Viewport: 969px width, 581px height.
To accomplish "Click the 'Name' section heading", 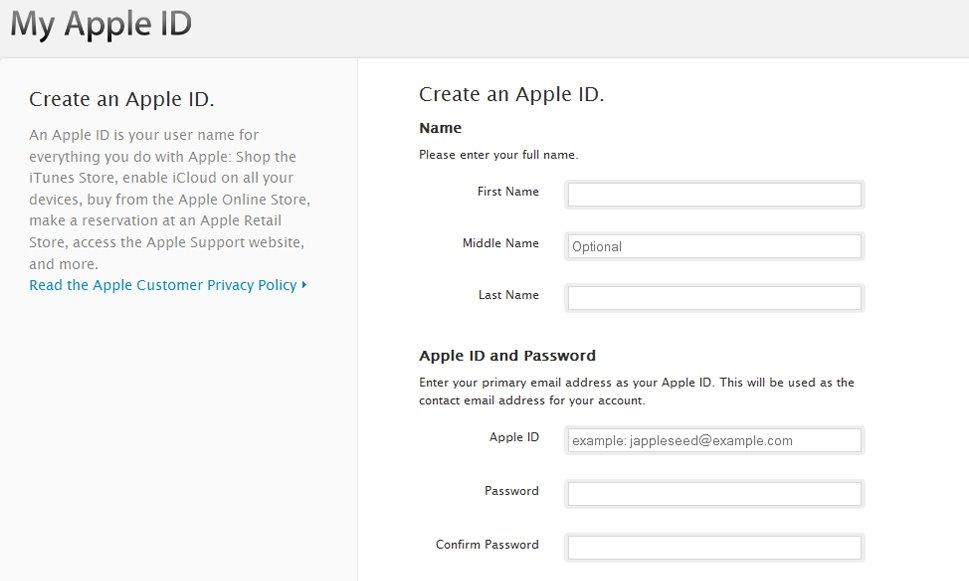I will [440, 128].
